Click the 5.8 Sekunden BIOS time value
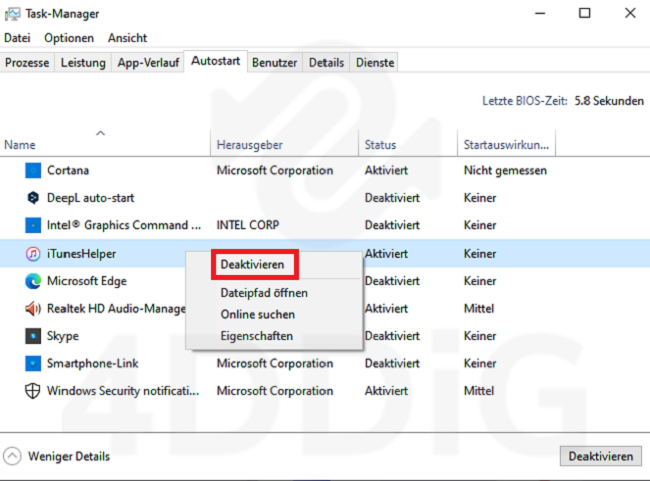 609,101
